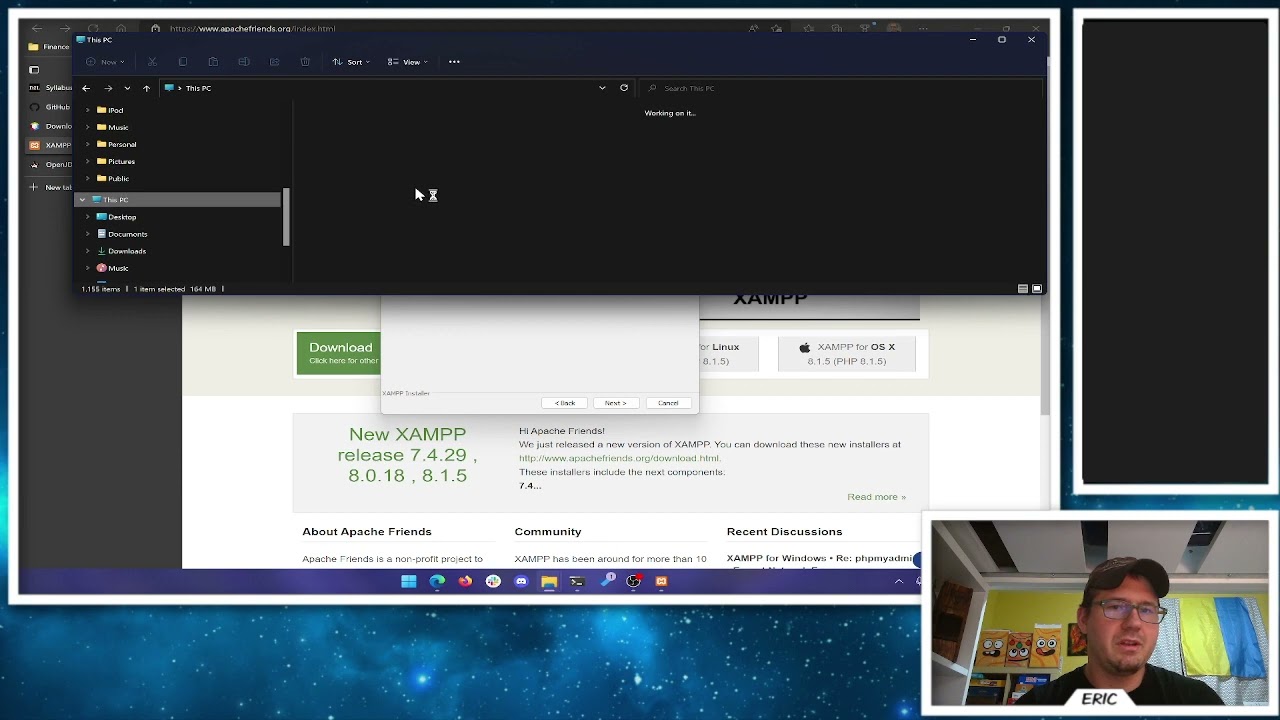Select the yellow Music folder in tree
Viewport: 1280px width, 720px height.
(x=113, y=127)
